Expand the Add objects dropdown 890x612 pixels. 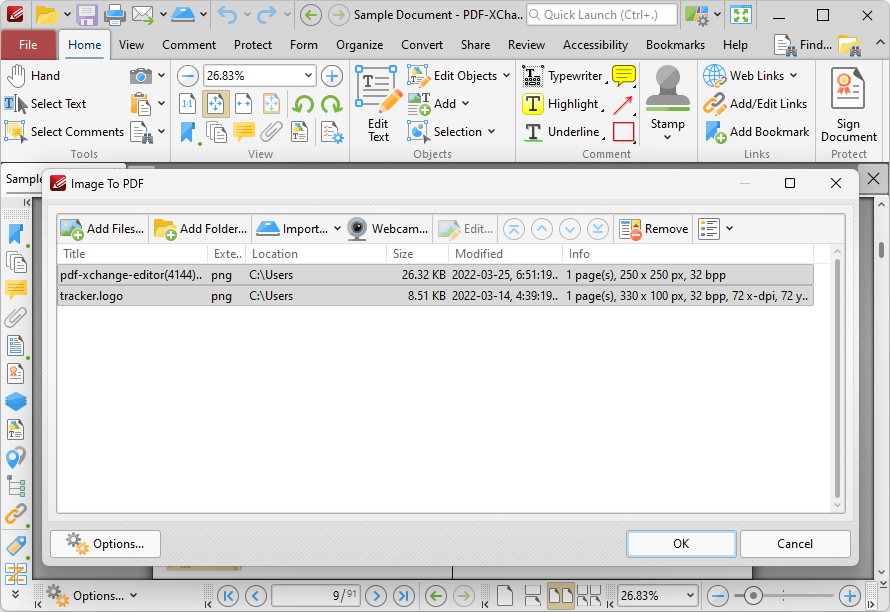(x=465, y=104)
